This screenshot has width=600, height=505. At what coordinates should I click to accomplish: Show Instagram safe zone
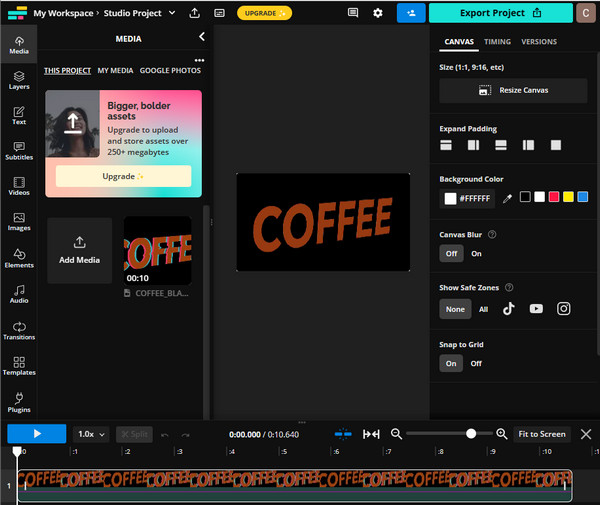coord(563,309)
